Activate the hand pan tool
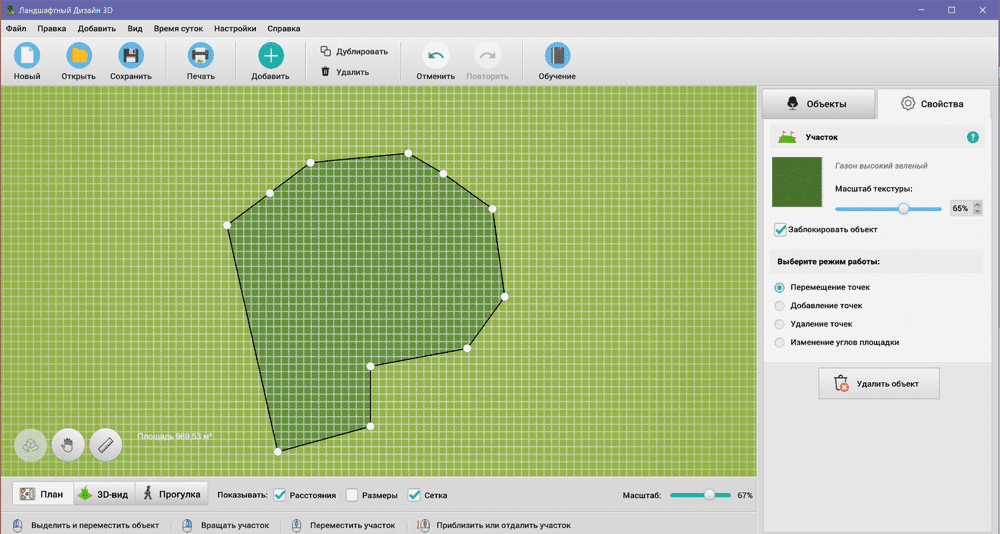This screenshot has width=1000, height=534. click(68, 444)
